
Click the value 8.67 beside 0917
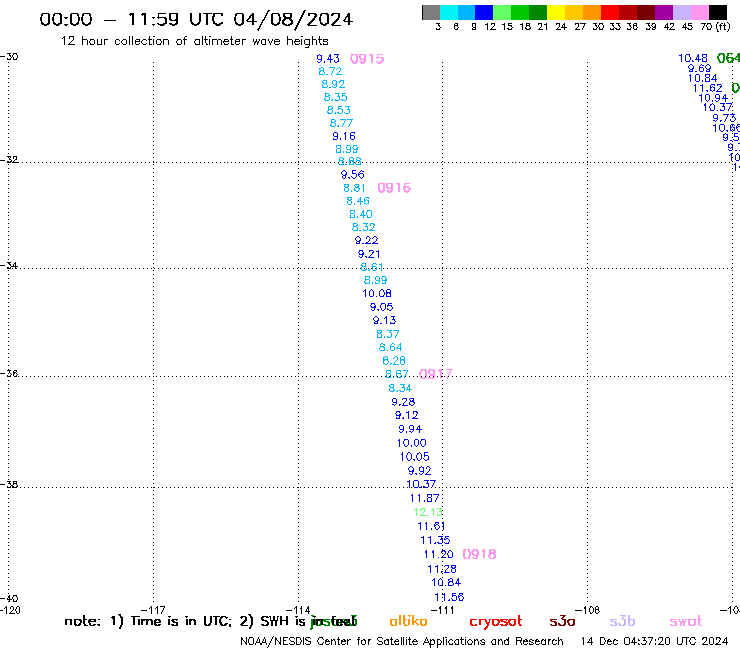click(x=397, y=374)
